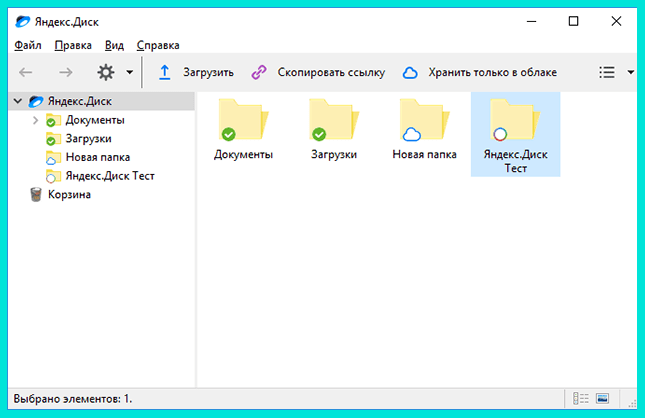645x418 pixels.
Task: Click the Документы label under its folder
Action: [244, 155]
